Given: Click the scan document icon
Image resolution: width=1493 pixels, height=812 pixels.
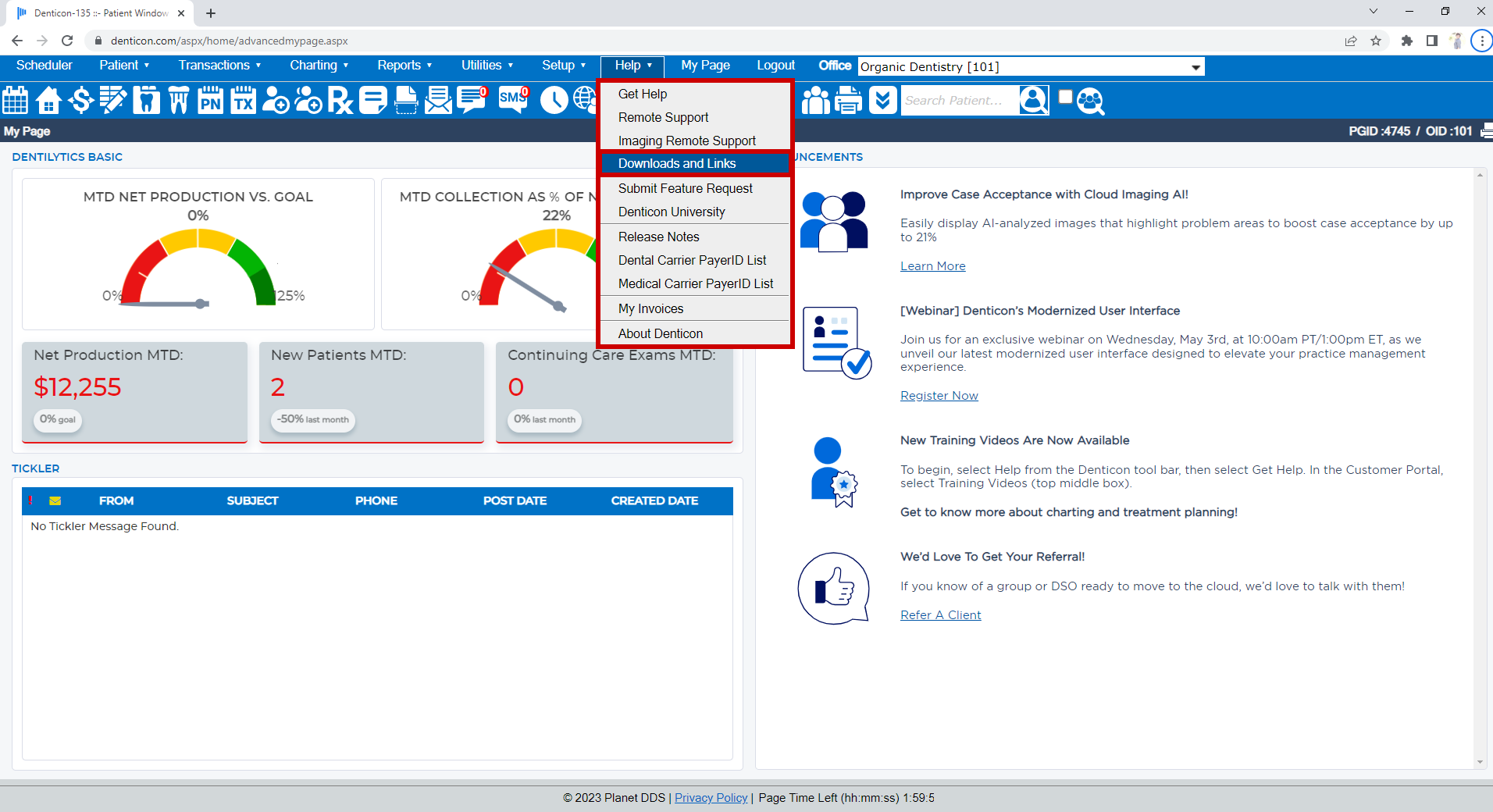Looking at the screenshot, I should [x=406, y=100].
